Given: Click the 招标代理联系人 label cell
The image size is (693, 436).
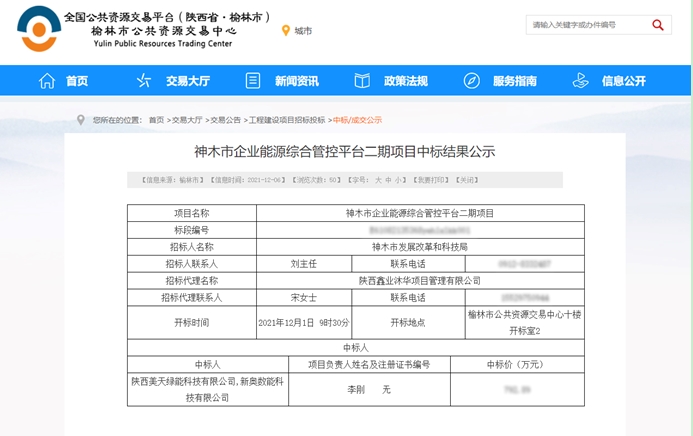Looking at the screenshot, I should coord(192,297).
